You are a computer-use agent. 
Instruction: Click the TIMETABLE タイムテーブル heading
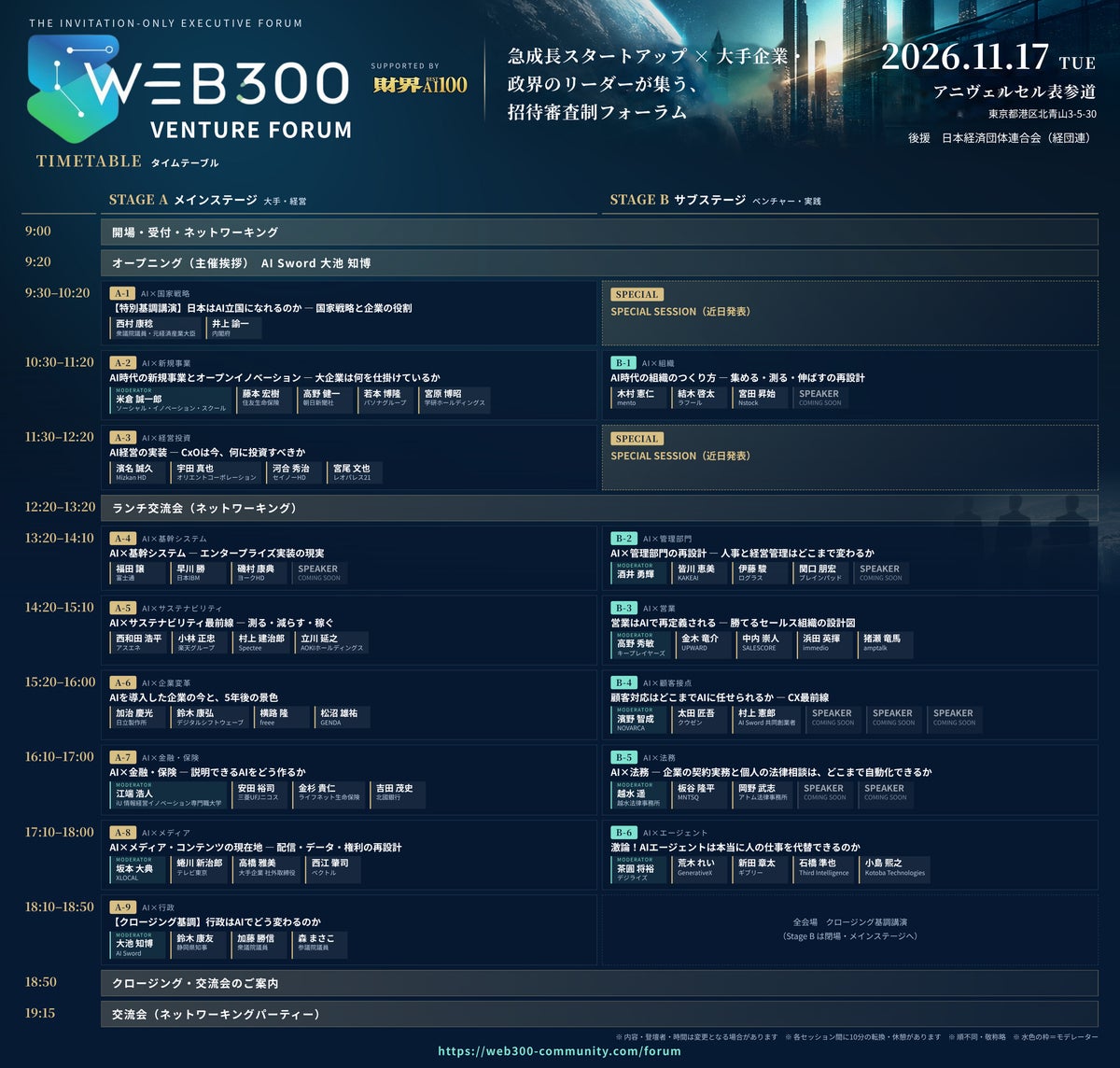coord(128,162)
